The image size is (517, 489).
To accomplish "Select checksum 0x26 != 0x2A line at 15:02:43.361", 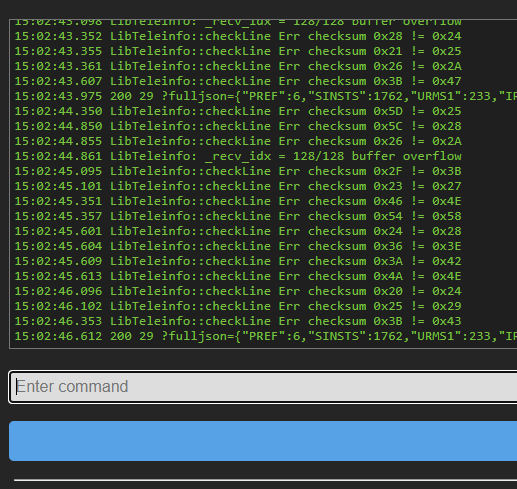I will pyautogui.click(x=238, y=66).
